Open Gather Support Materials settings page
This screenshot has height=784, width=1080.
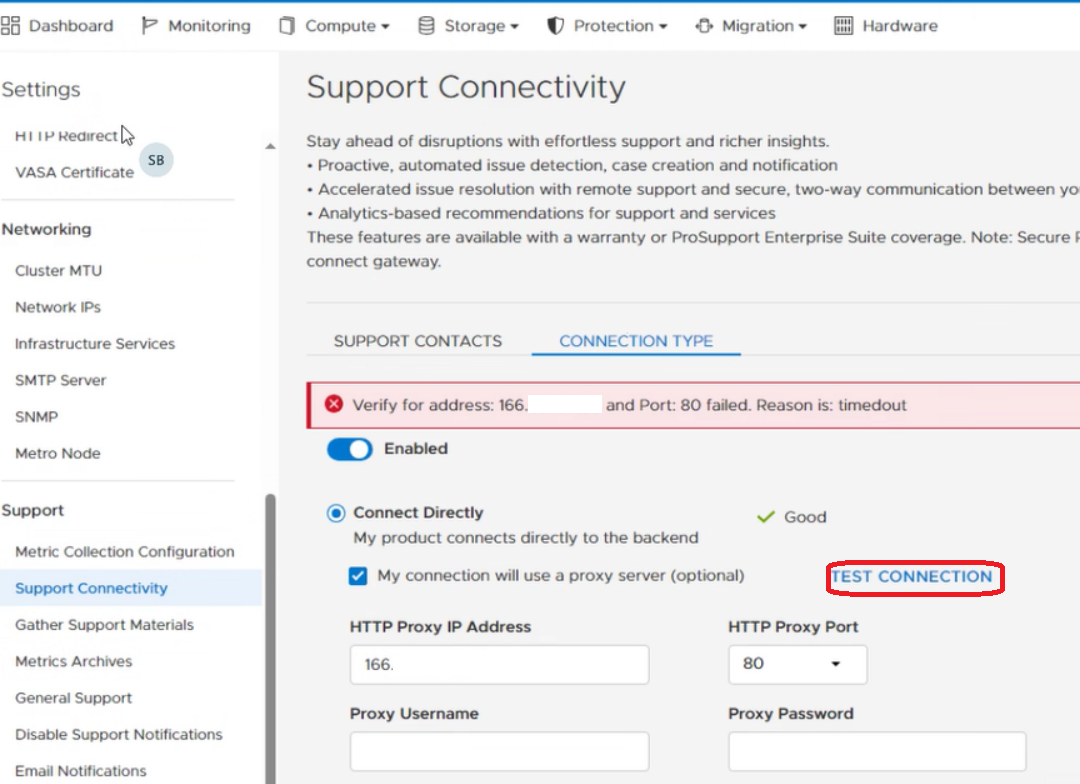pos(104,625)
